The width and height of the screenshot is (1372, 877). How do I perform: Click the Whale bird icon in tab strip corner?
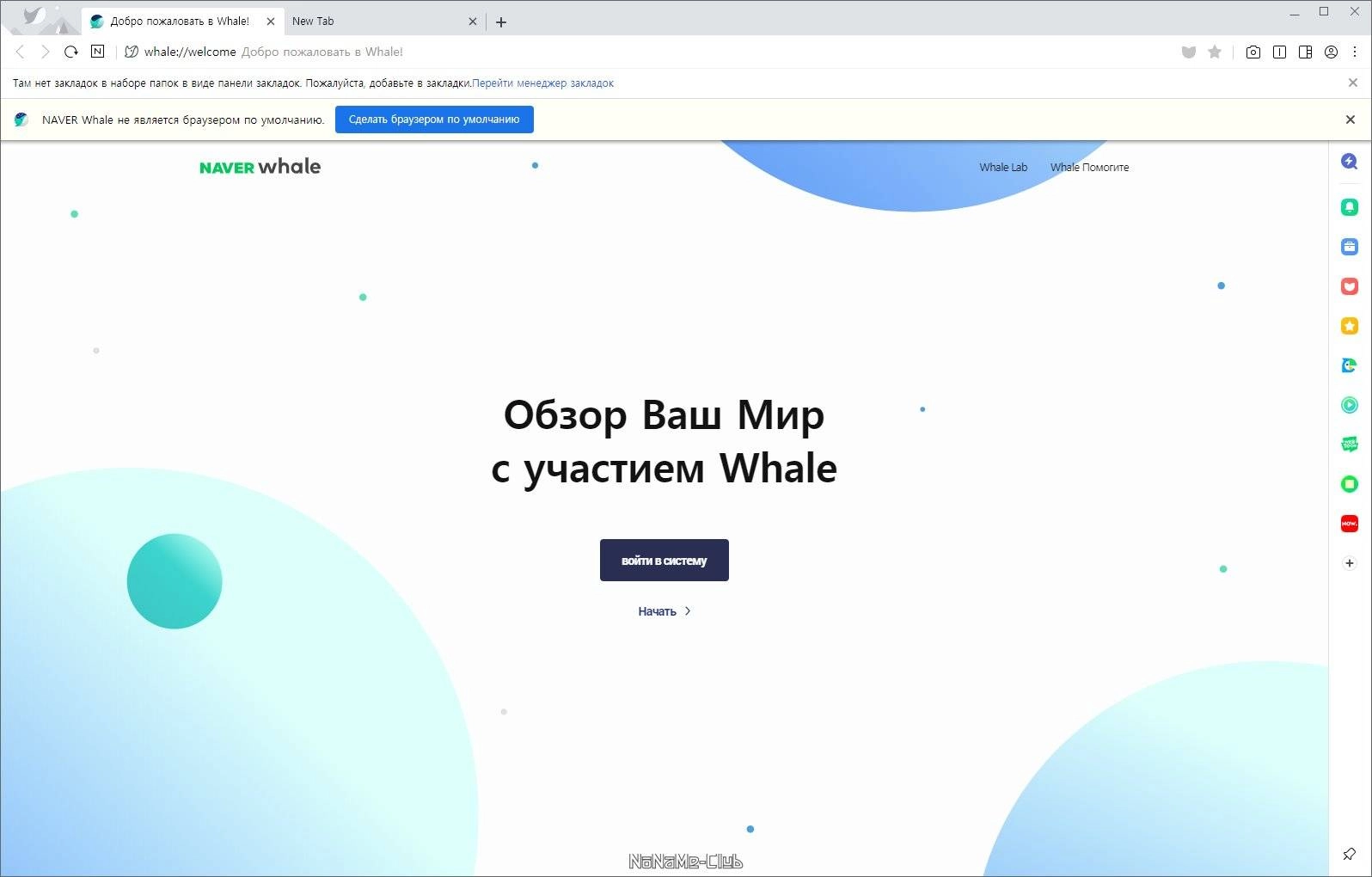pyautogui.click(x=34, y=15)
